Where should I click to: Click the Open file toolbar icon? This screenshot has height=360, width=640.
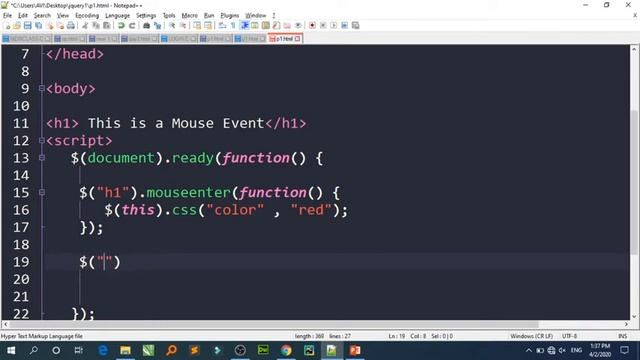17,25
